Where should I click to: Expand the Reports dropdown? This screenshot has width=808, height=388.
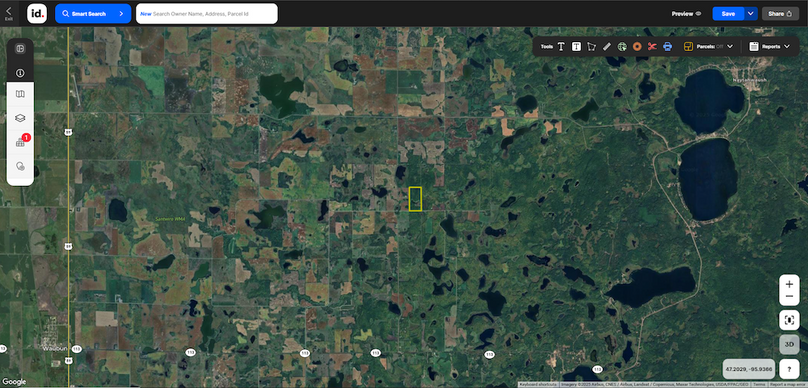coord(769,46)
